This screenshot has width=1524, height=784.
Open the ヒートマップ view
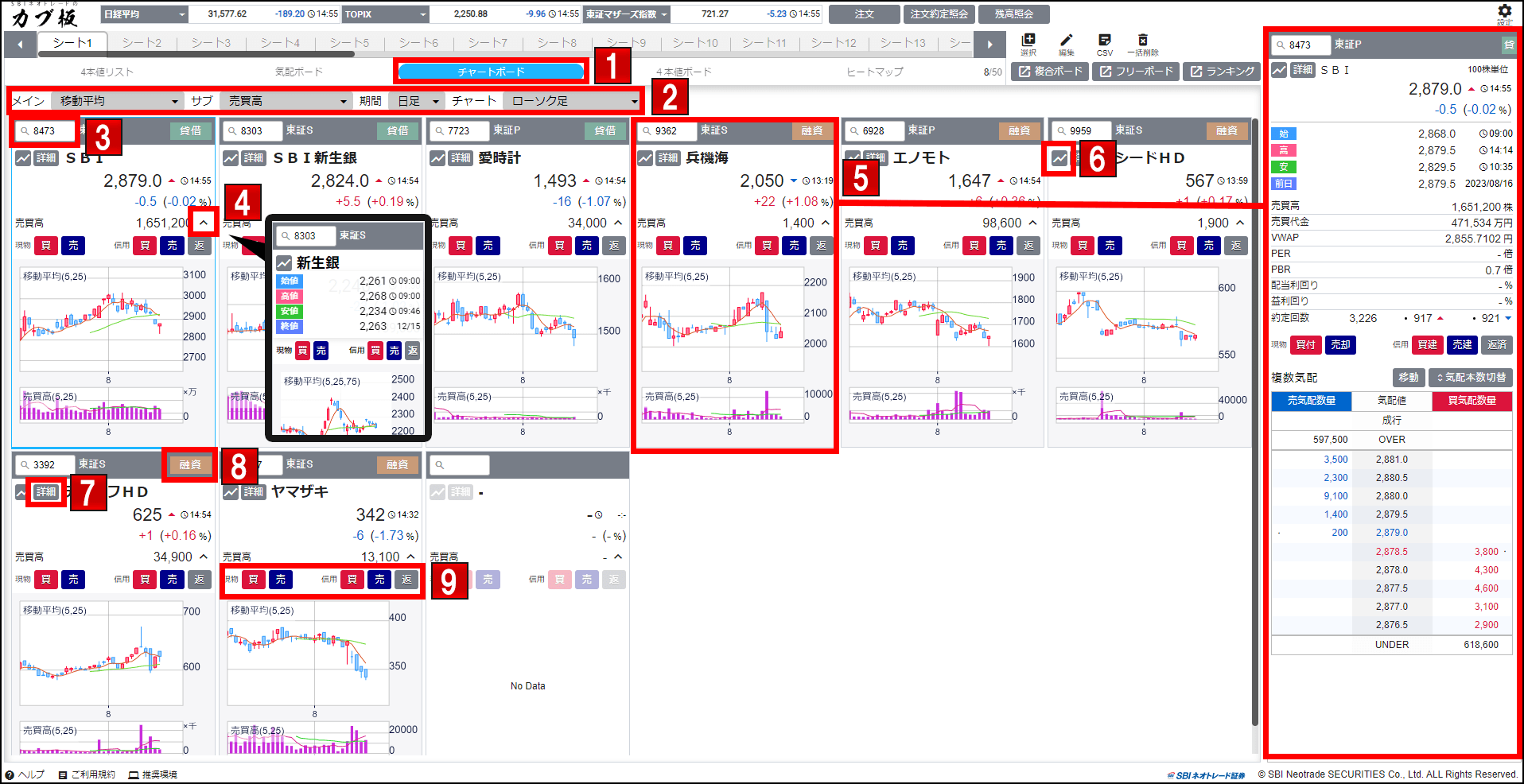click(x=875, y=72)
